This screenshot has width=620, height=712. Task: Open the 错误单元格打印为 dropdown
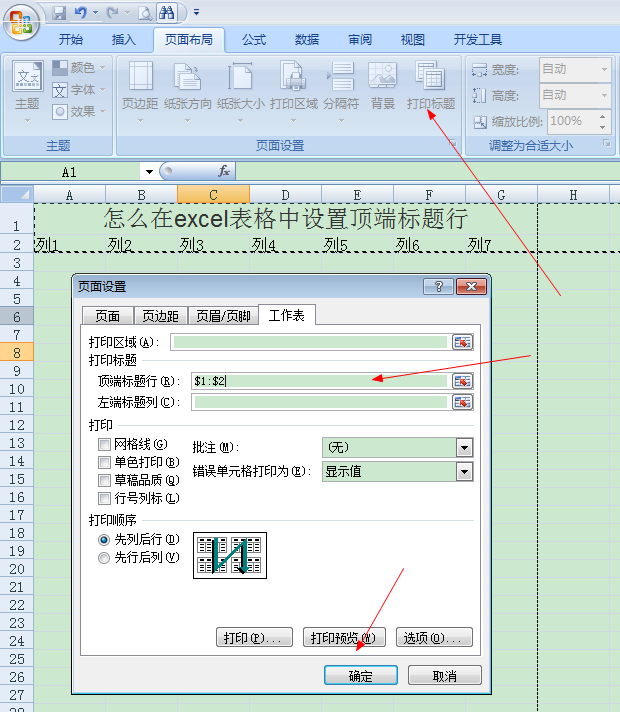point(464,472)
